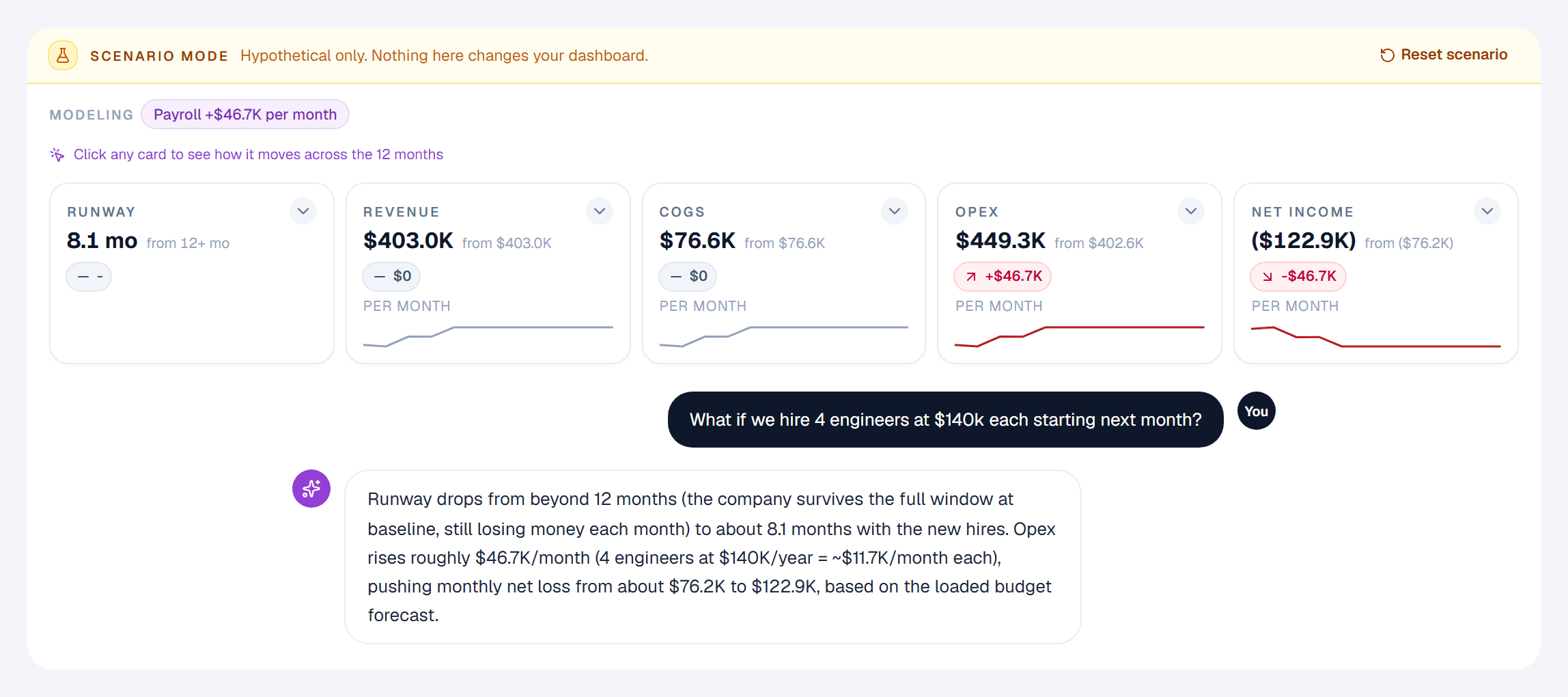The image size is (1568, 697).
Task: Click the scenario mode flask icon
Action: [x=63, y=55]
